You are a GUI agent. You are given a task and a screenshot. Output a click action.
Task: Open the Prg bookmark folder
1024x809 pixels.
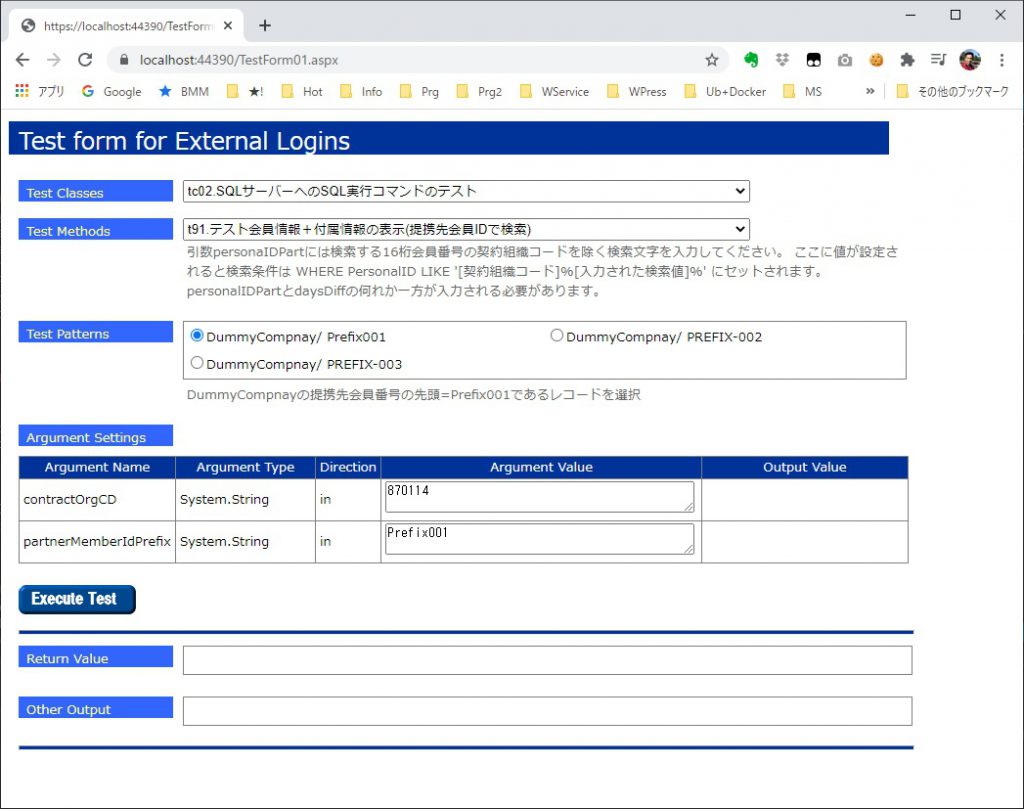click(419, 91)
